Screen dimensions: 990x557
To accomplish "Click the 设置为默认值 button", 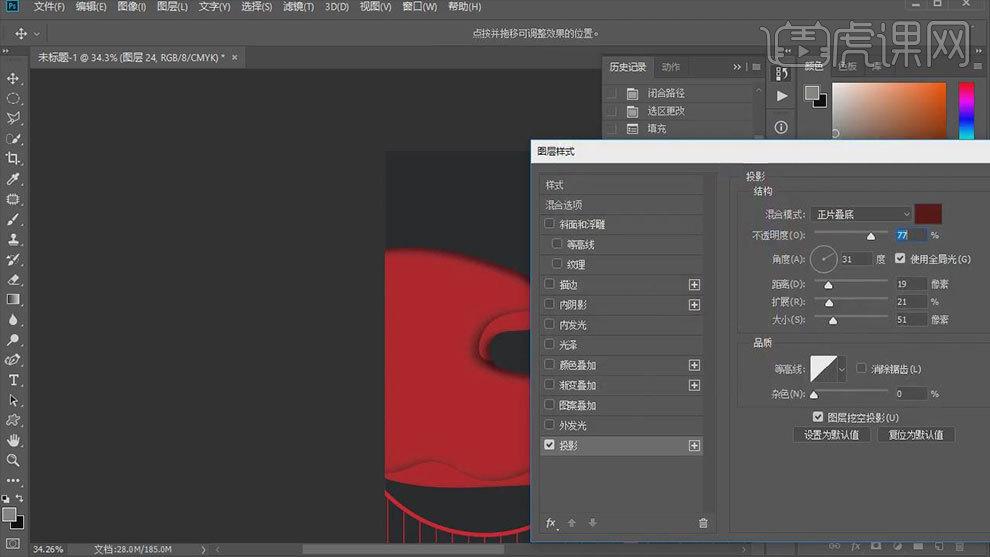I will 832,434.
